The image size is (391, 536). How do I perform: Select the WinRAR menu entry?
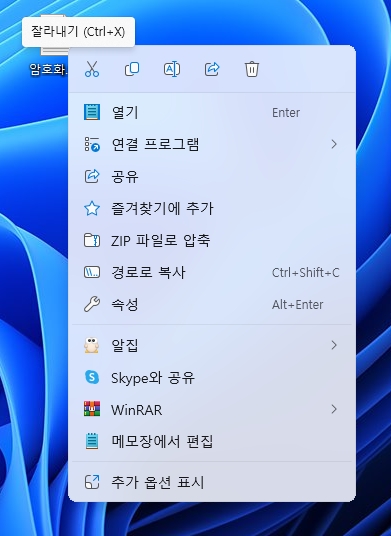tap(212, 409)
